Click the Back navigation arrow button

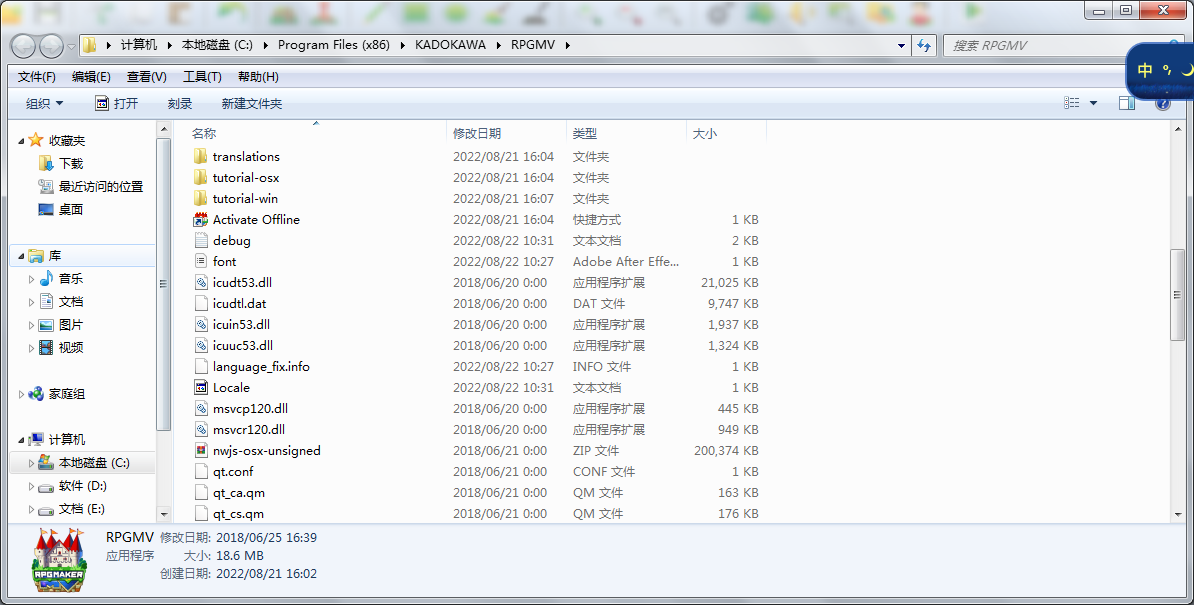click(x=23, y=46)
